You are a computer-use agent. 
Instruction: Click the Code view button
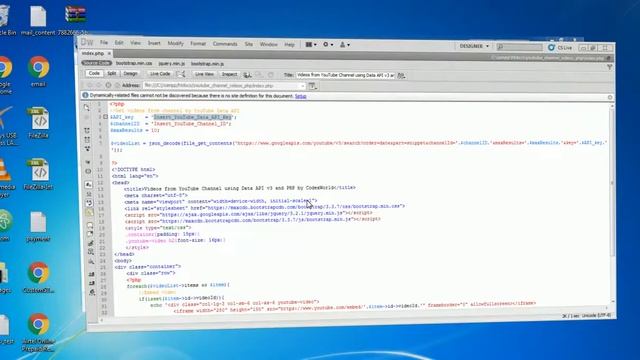[94, 73]
